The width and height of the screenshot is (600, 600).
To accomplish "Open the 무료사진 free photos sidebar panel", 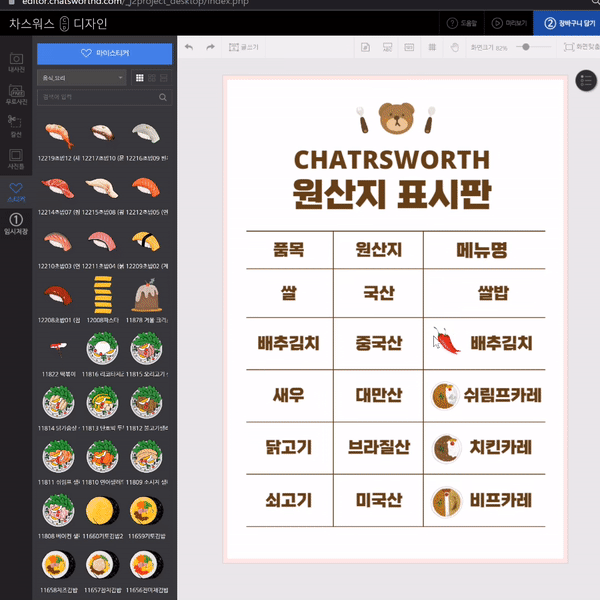I will coord(16,94).
